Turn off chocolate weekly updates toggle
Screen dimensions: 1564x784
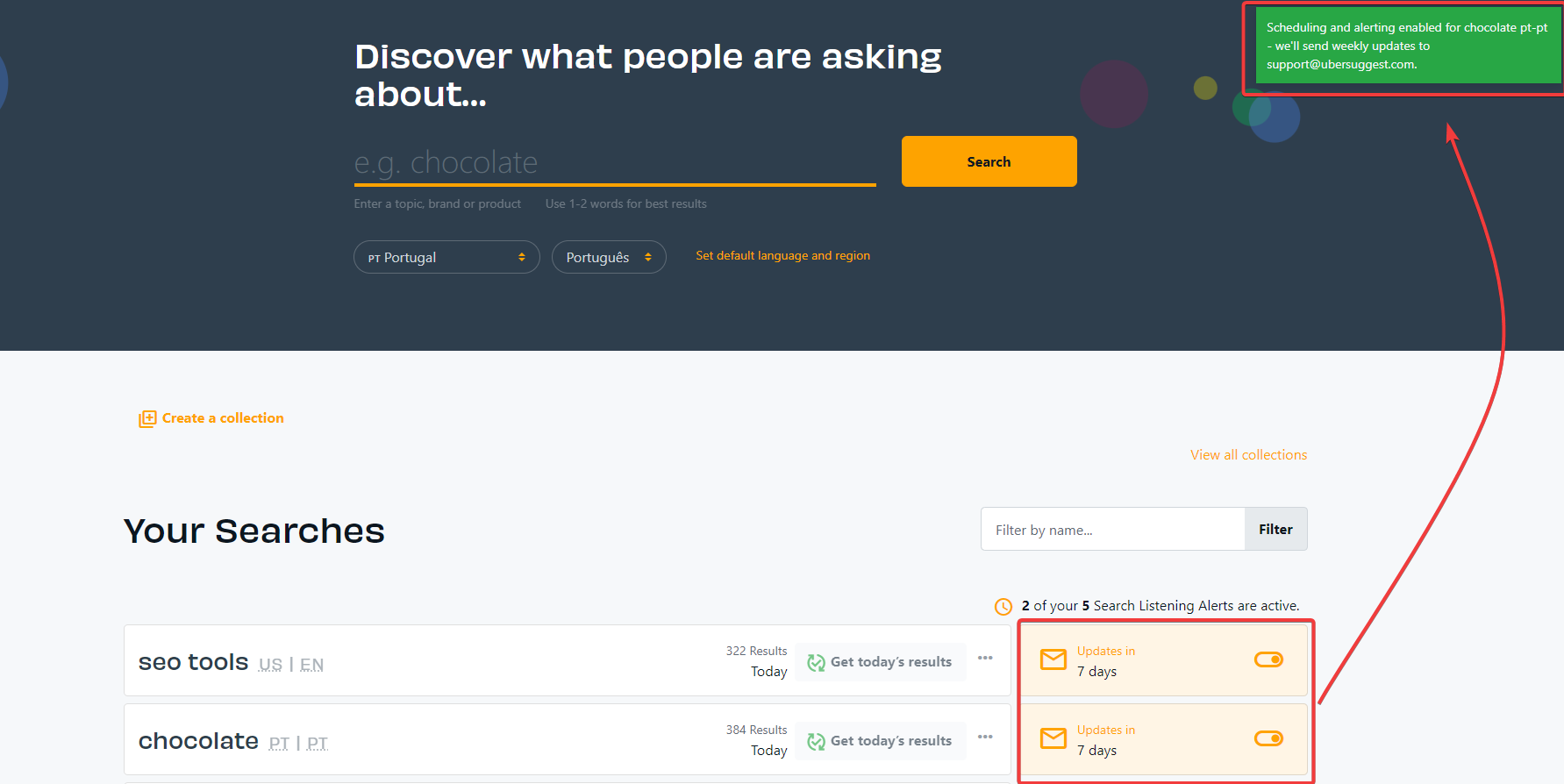tap(1268, 738)
